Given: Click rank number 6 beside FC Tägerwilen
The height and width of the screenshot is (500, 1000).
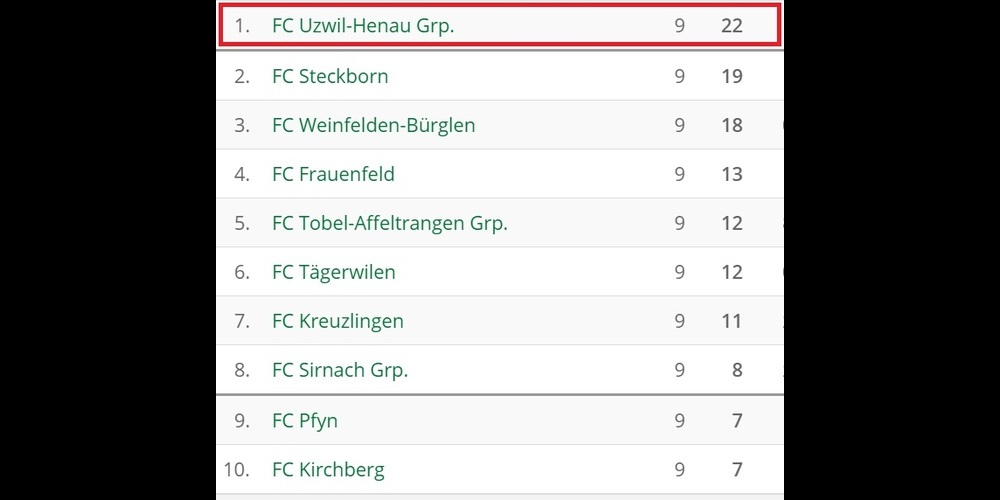Looking at the screenshot, I should pos(241,272).
